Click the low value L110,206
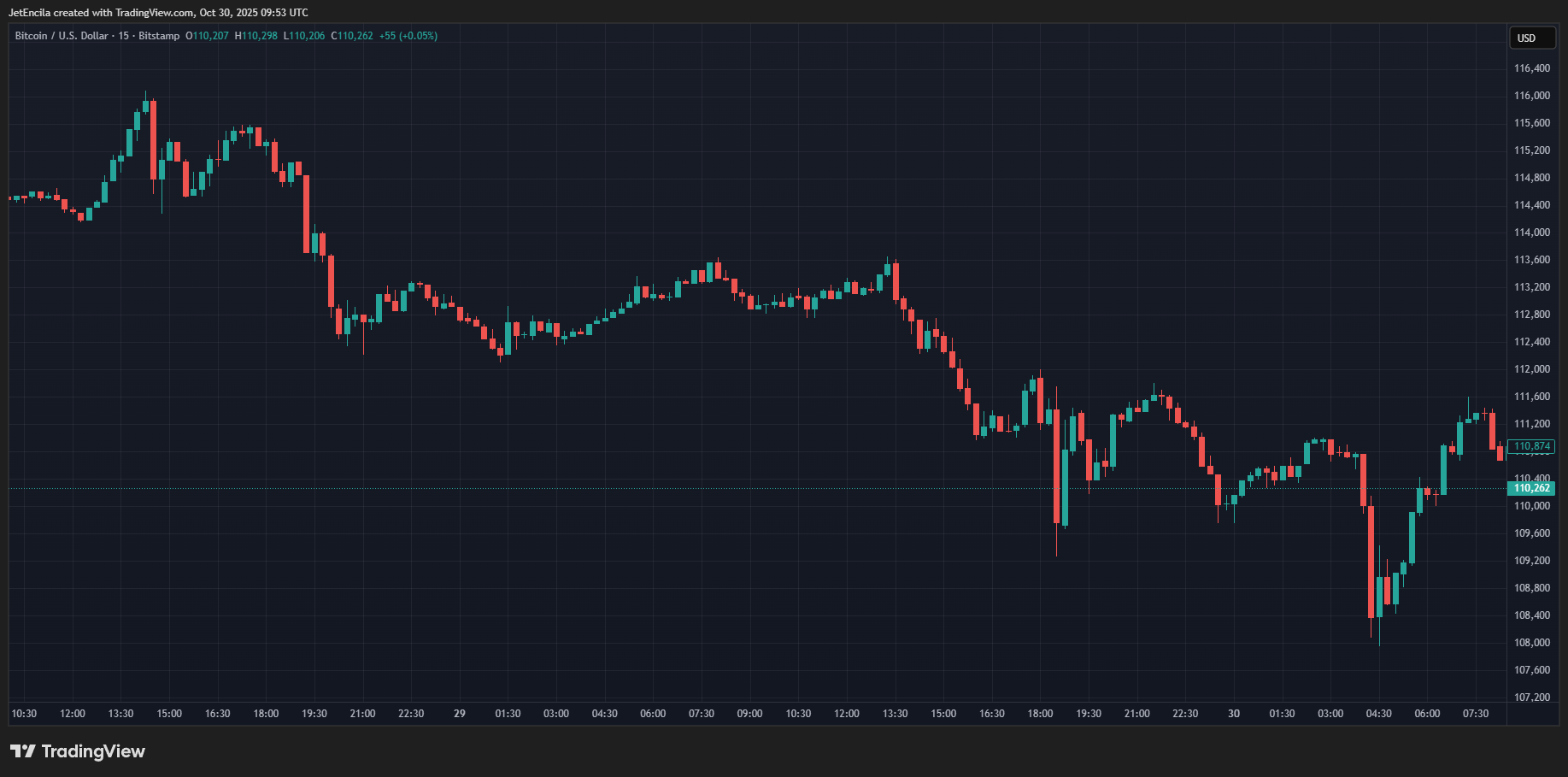 coord(304,36)
